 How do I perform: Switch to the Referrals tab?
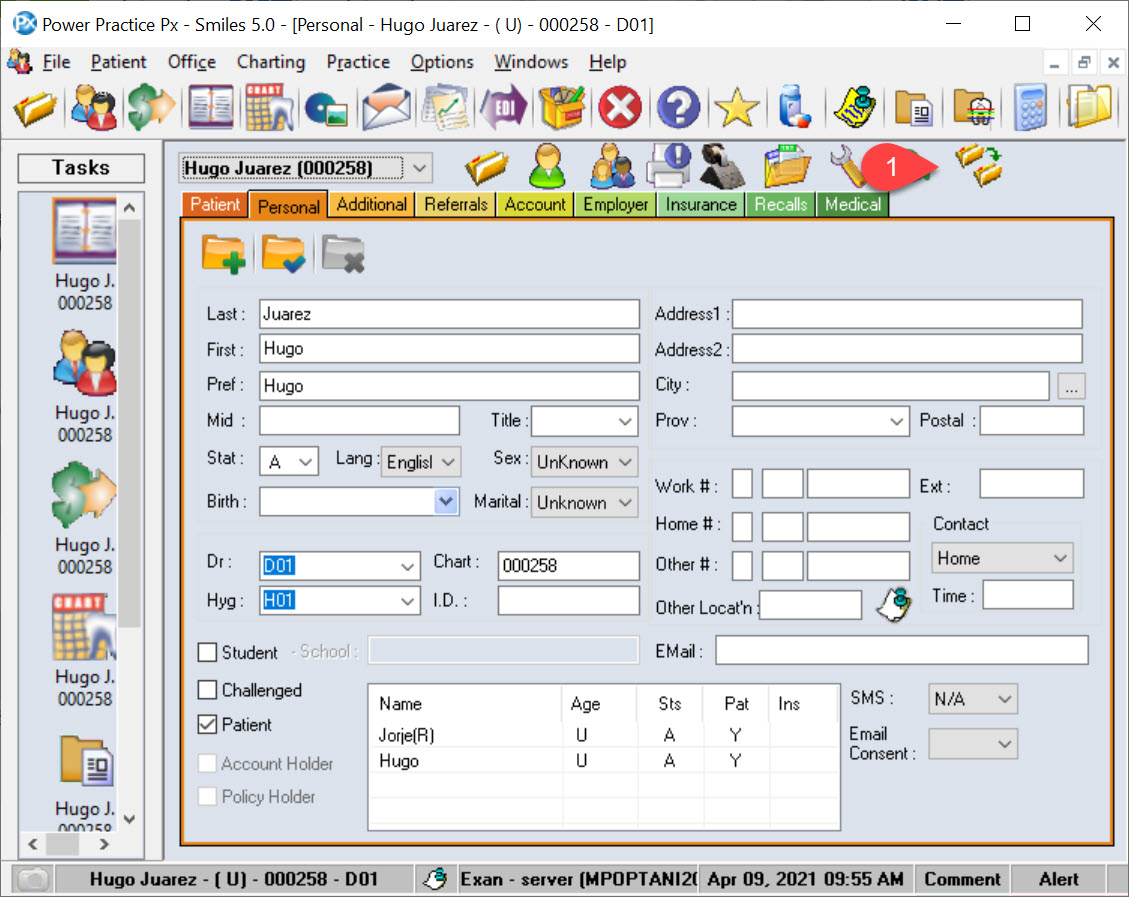tap(456, 204)
